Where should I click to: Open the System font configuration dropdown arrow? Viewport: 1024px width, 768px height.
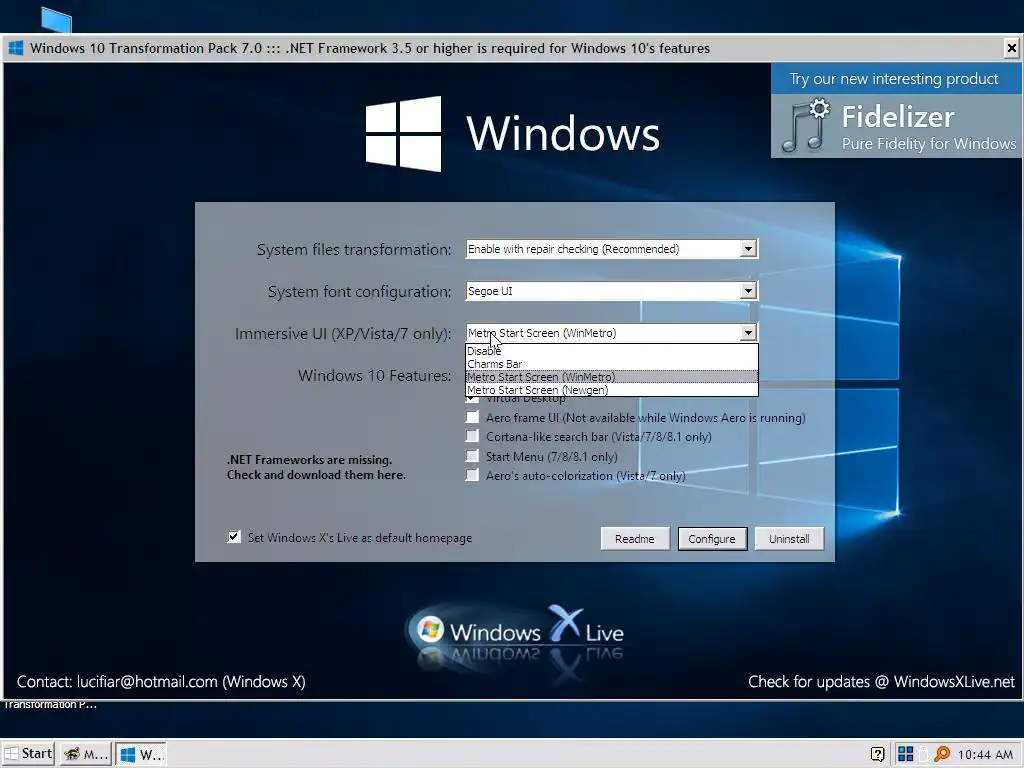pyautogui.click(x=748, y=291)
